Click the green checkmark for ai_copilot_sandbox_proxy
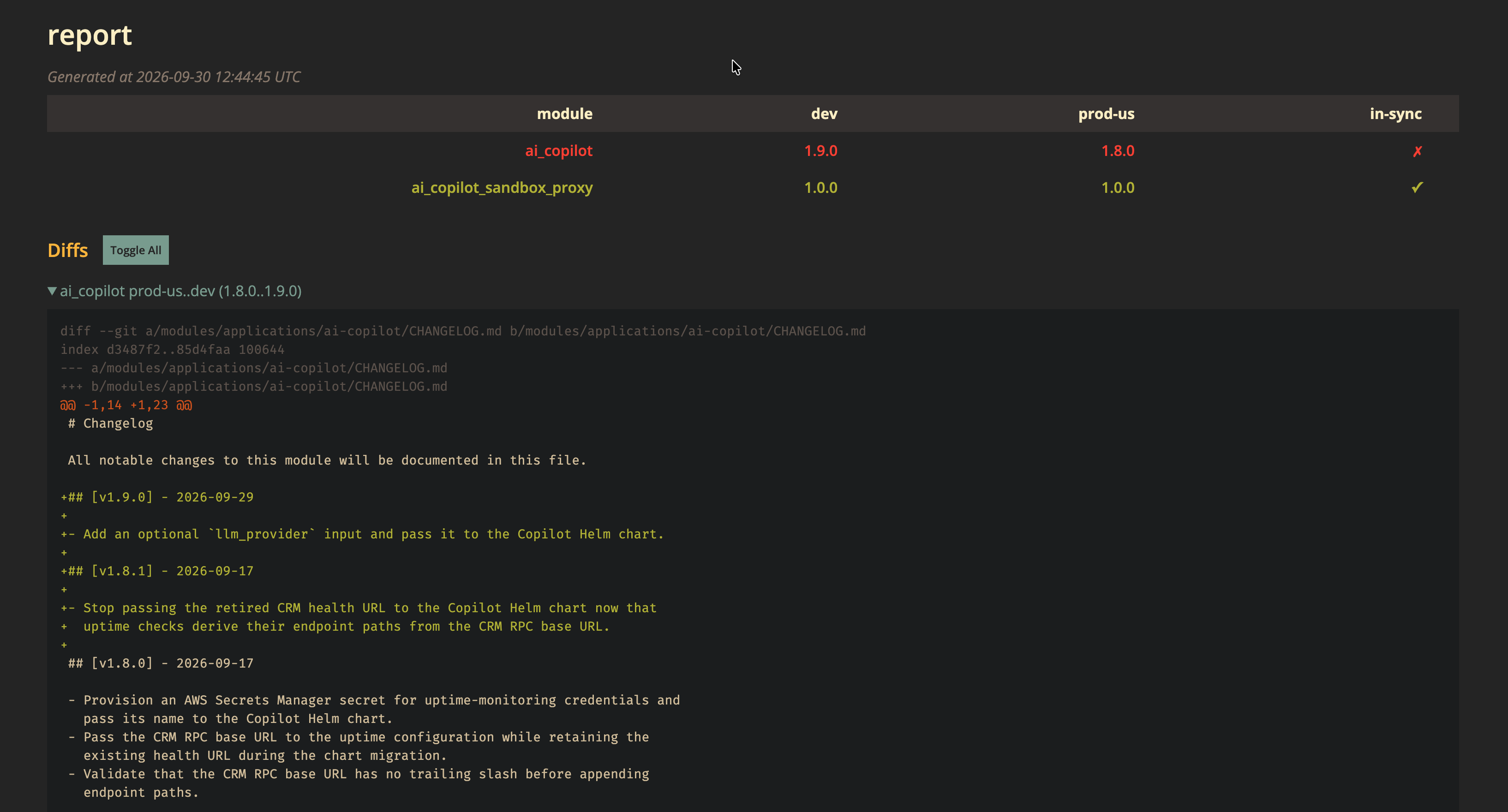The width and height of the screenshot is (1508, 812). (x=1417, y=188)
